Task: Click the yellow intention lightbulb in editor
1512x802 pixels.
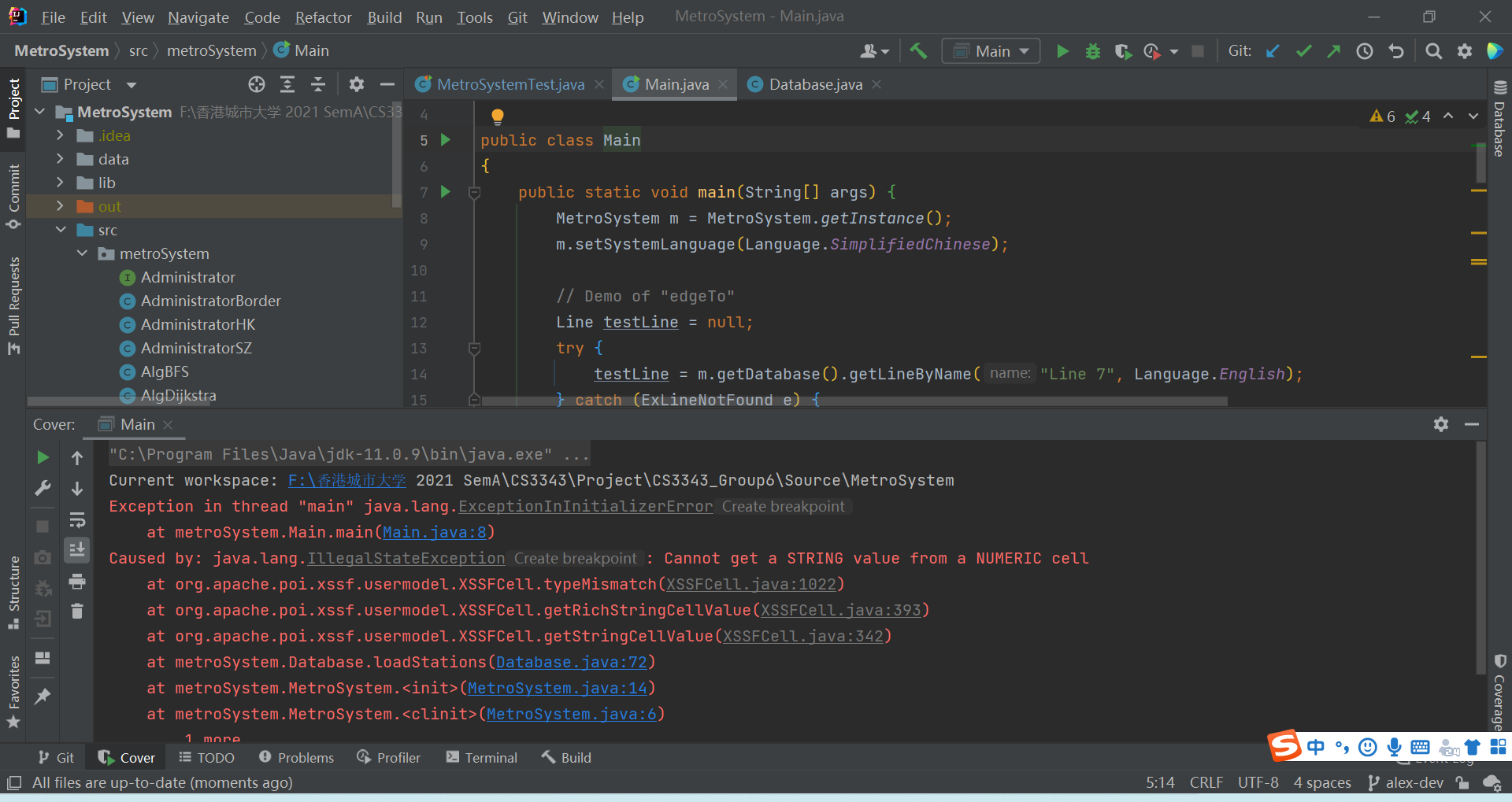Action: coord(497,116)
